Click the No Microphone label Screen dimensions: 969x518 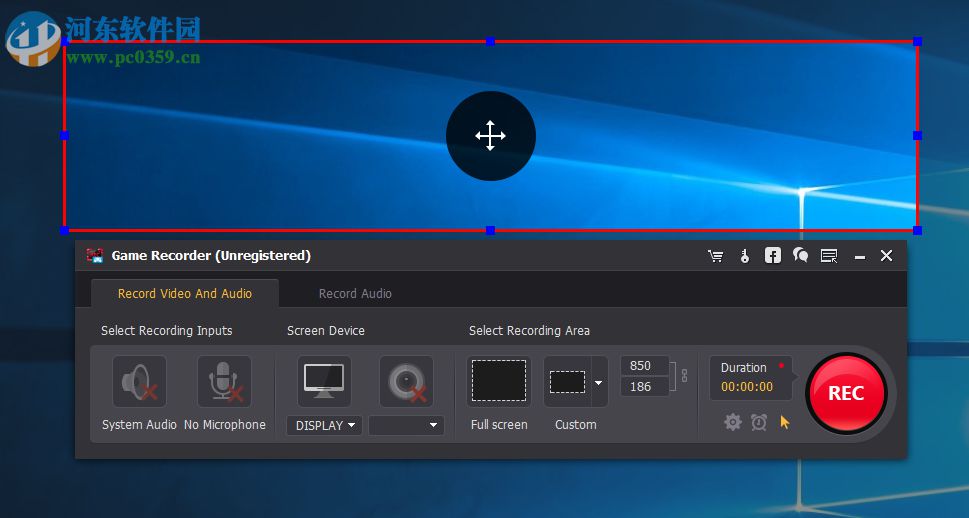tap(225, 425)
